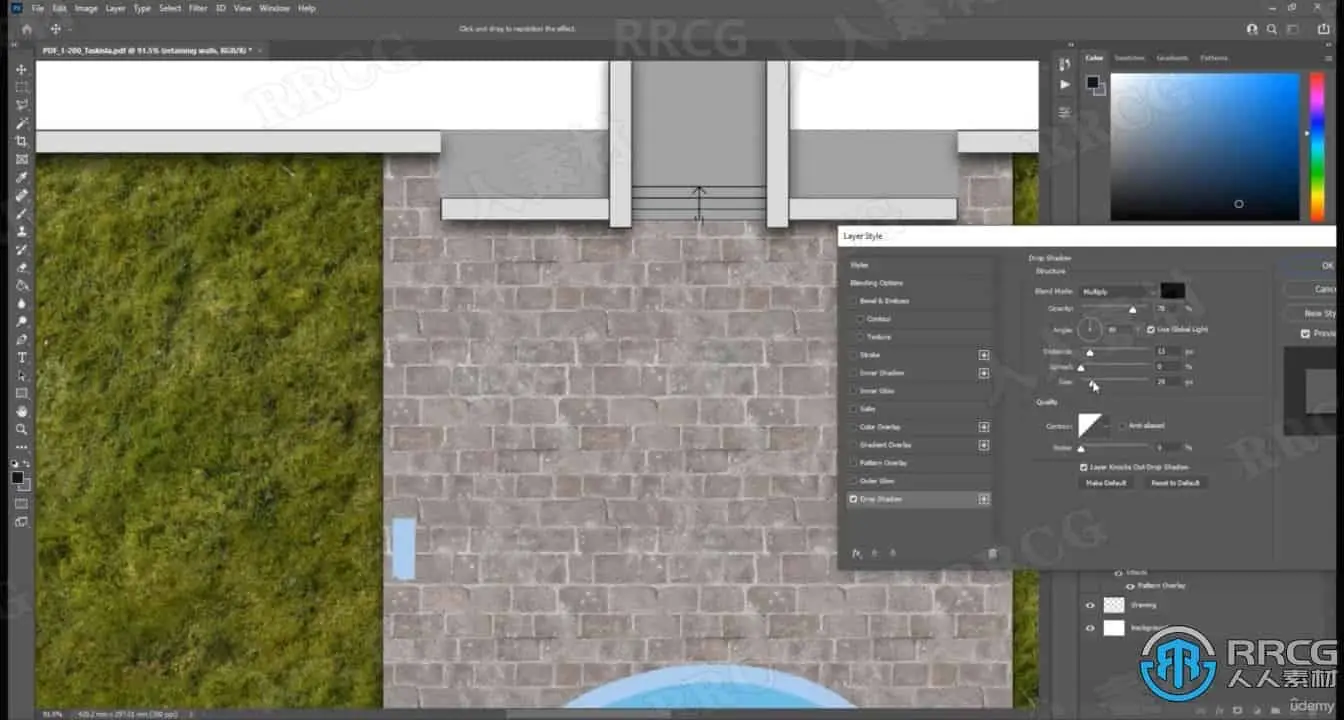Select the Clone Stamp tool
1344x720 pixels.
pyautogui.click(x=22, y=231)
